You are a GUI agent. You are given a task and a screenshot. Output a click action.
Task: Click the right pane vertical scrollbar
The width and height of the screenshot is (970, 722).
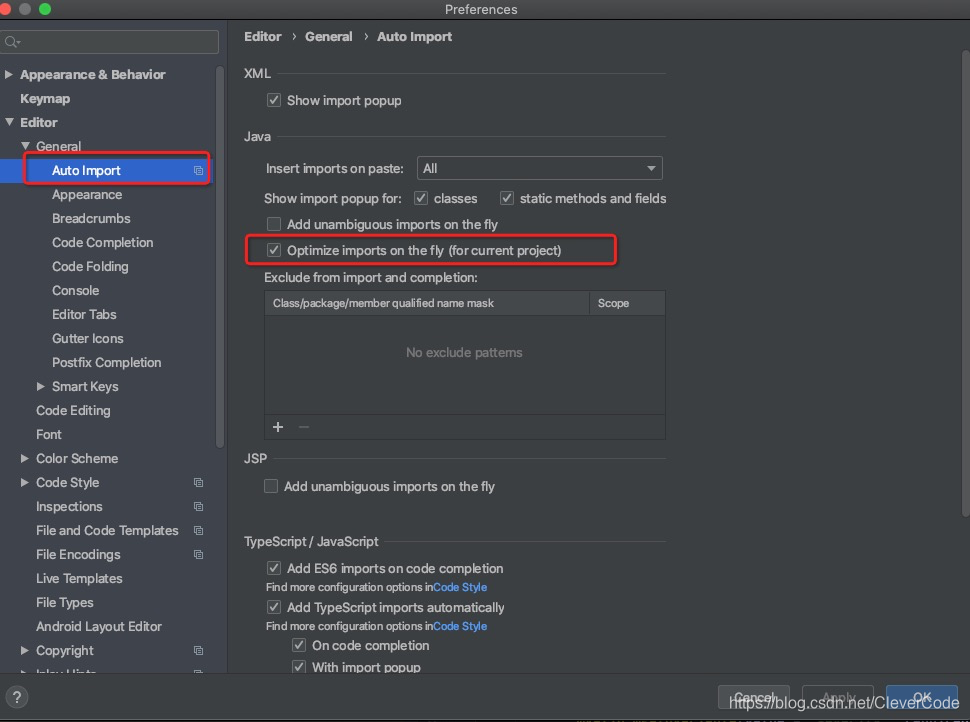pos(966,283)
